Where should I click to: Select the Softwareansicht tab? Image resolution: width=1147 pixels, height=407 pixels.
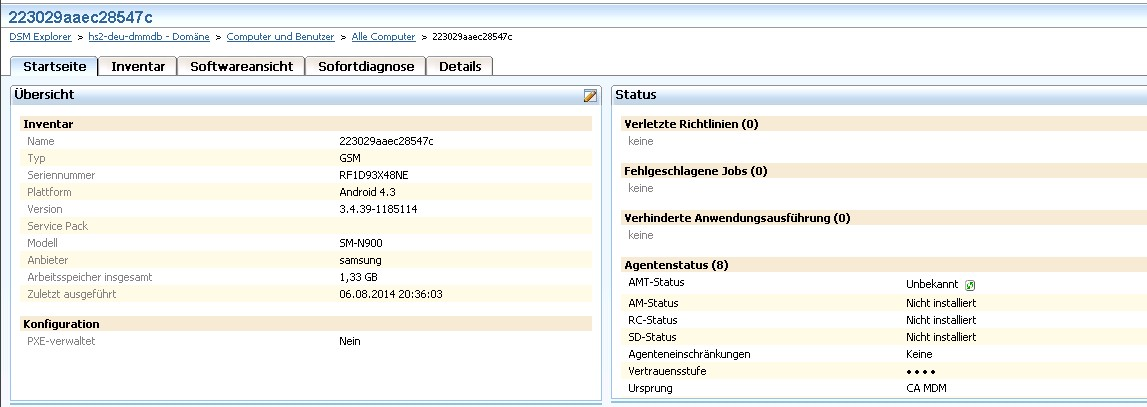(241, 66)
